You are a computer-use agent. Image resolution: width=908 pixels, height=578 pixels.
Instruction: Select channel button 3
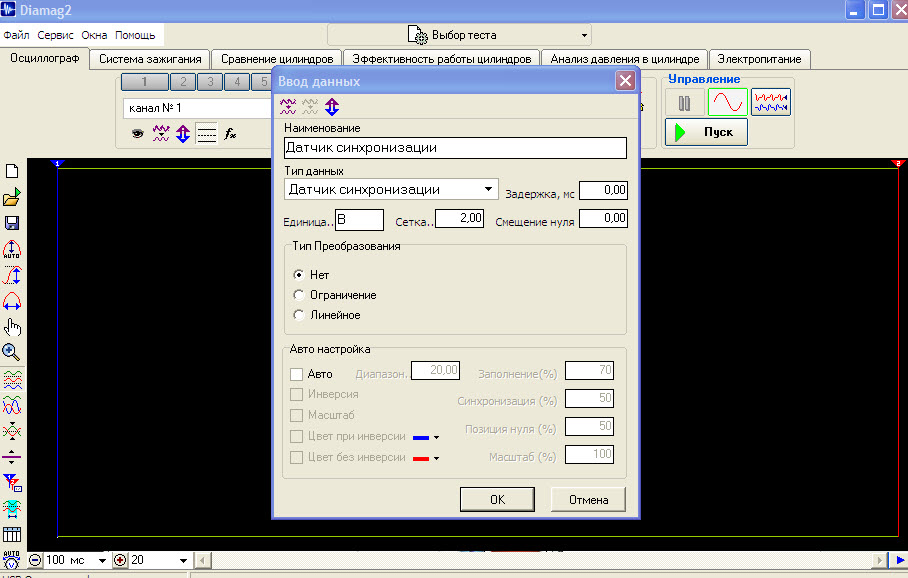click(x=210, y=82)
